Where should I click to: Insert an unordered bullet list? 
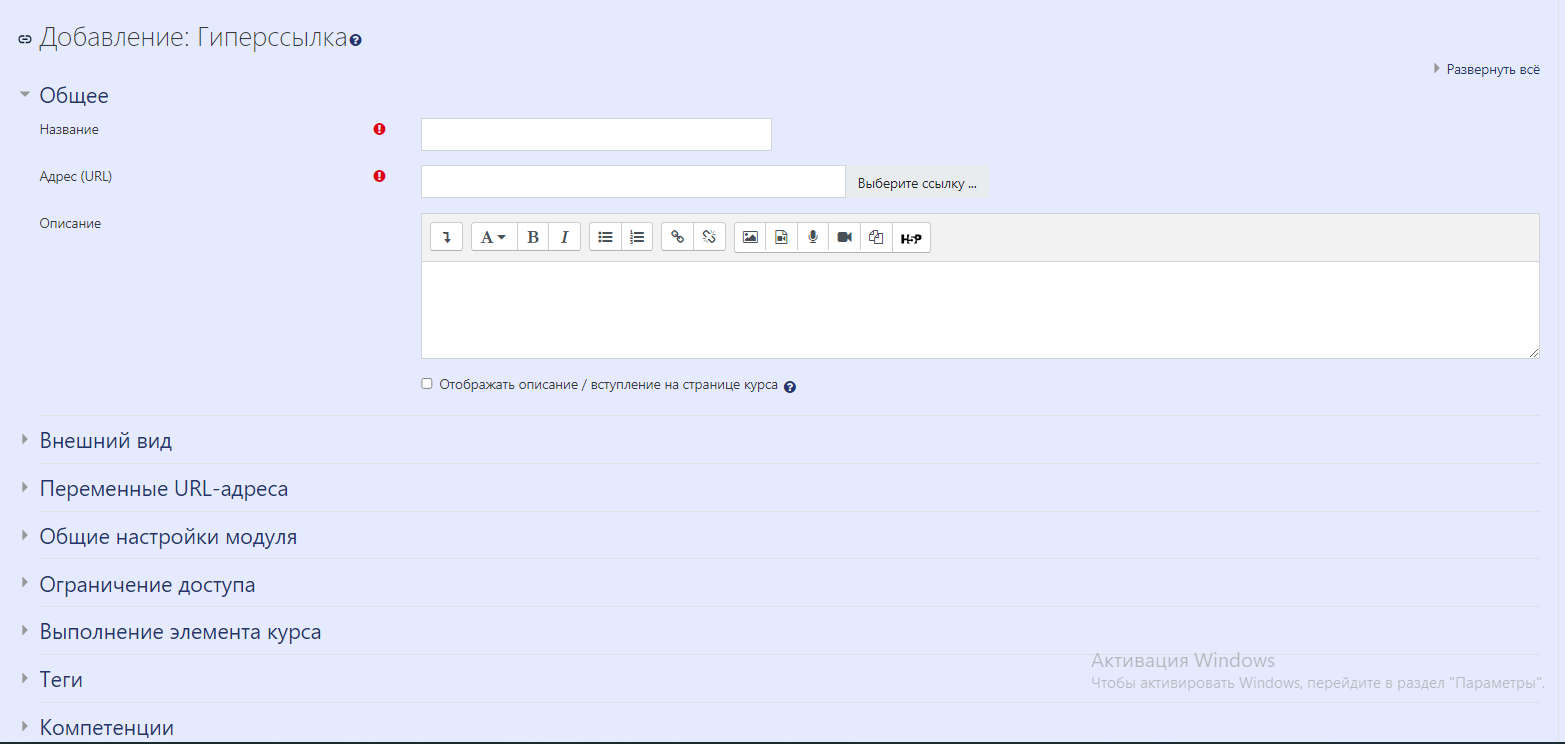pos(605,237)
